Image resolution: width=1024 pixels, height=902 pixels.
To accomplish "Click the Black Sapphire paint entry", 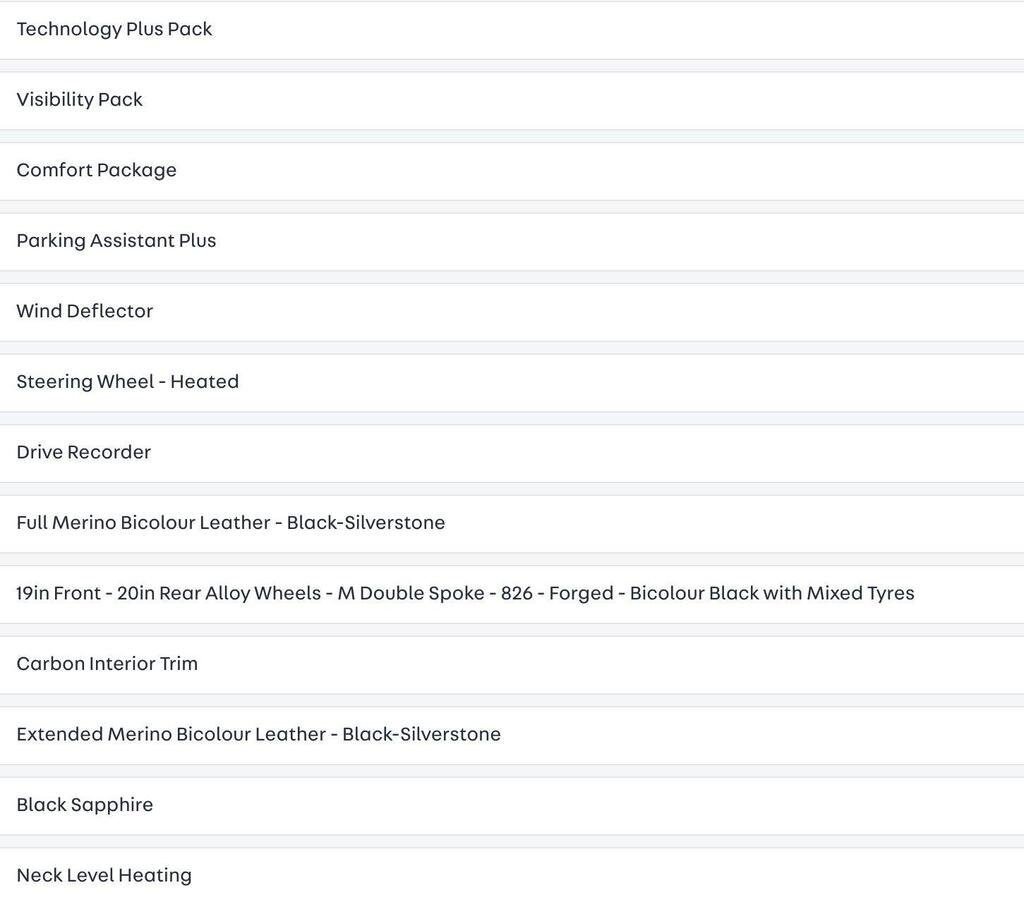I will click(512, 806).
